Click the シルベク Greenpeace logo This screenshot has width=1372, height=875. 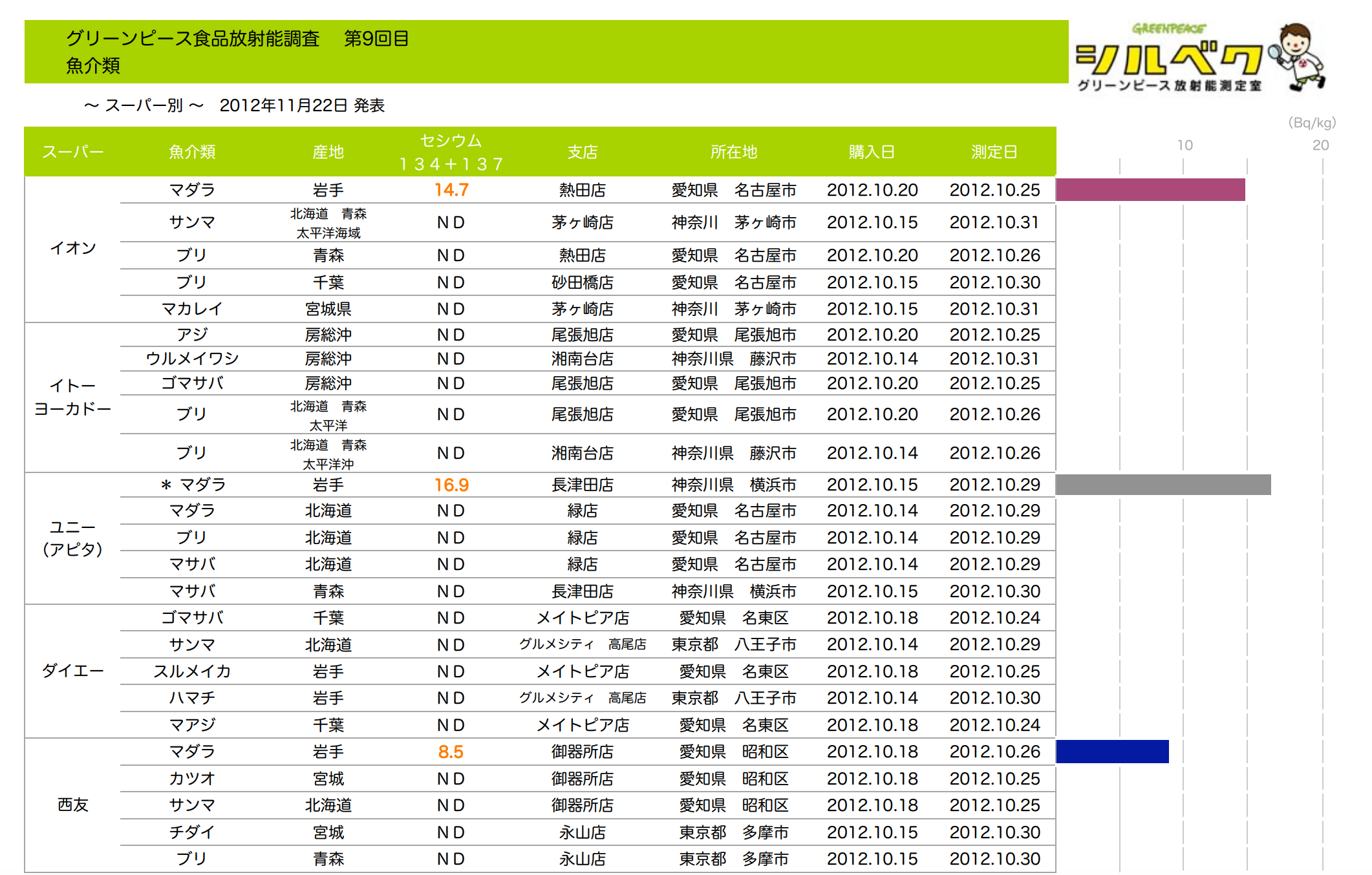tap(1201, 58)
